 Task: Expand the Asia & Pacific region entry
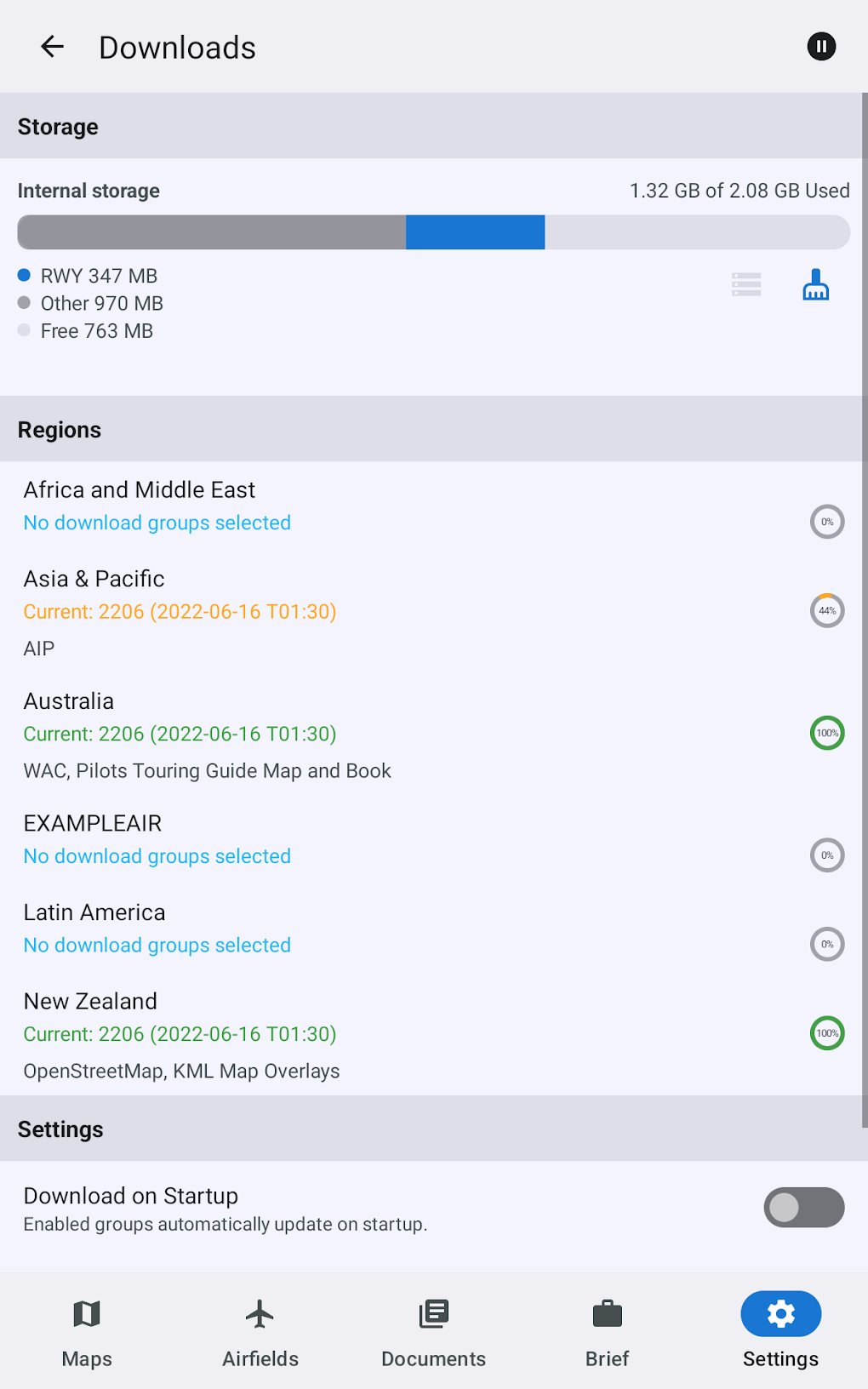94,579
